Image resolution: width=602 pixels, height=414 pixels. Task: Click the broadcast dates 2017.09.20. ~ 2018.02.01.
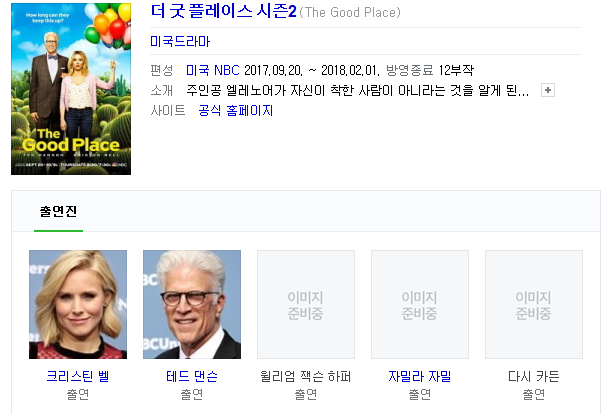click(312, 70)
